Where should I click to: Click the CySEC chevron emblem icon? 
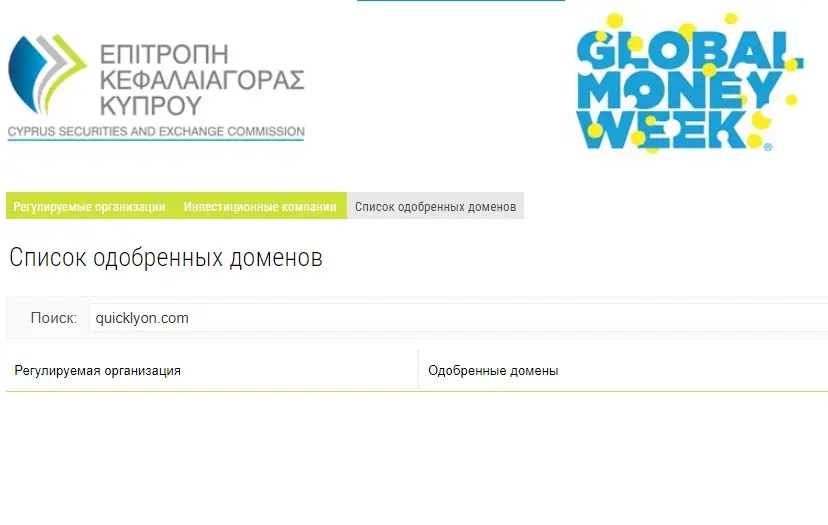tap(47, 74)
